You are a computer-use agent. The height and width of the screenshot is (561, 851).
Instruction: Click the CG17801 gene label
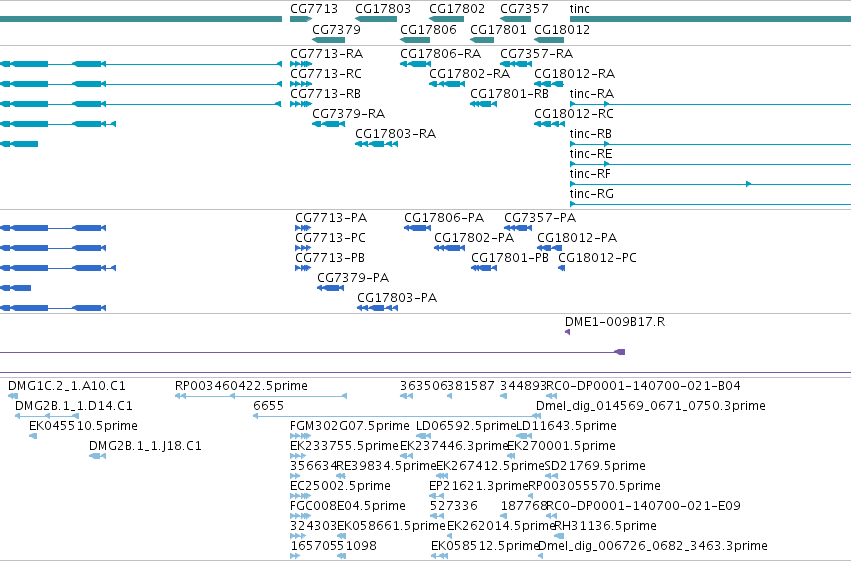click(498, 29)
